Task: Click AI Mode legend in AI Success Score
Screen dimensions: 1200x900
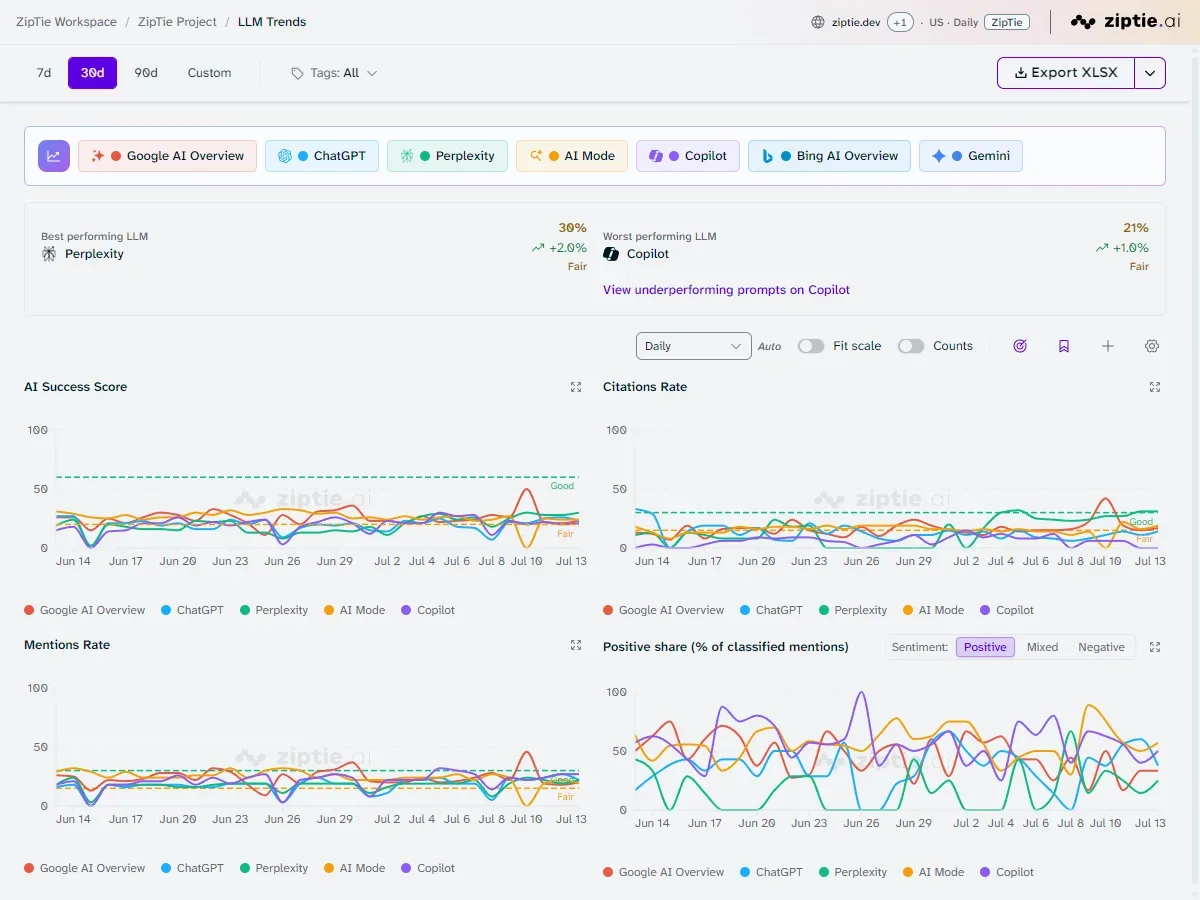Action: [354, 610]
